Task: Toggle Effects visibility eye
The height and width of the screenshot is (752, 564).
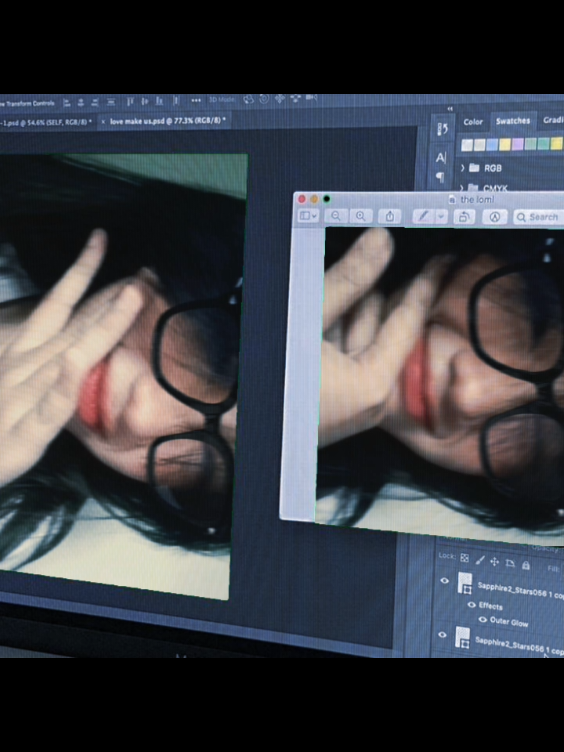Action: 471,605
